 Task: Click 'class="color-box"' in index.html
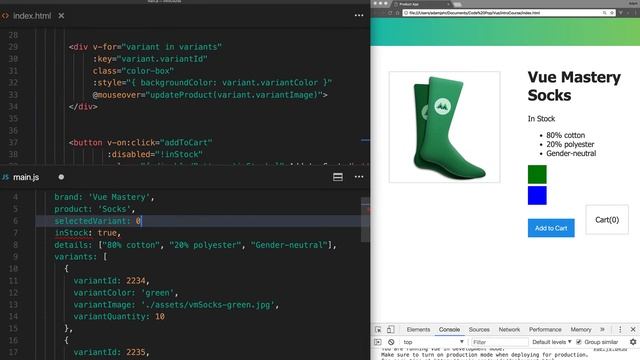coord(133,71)
